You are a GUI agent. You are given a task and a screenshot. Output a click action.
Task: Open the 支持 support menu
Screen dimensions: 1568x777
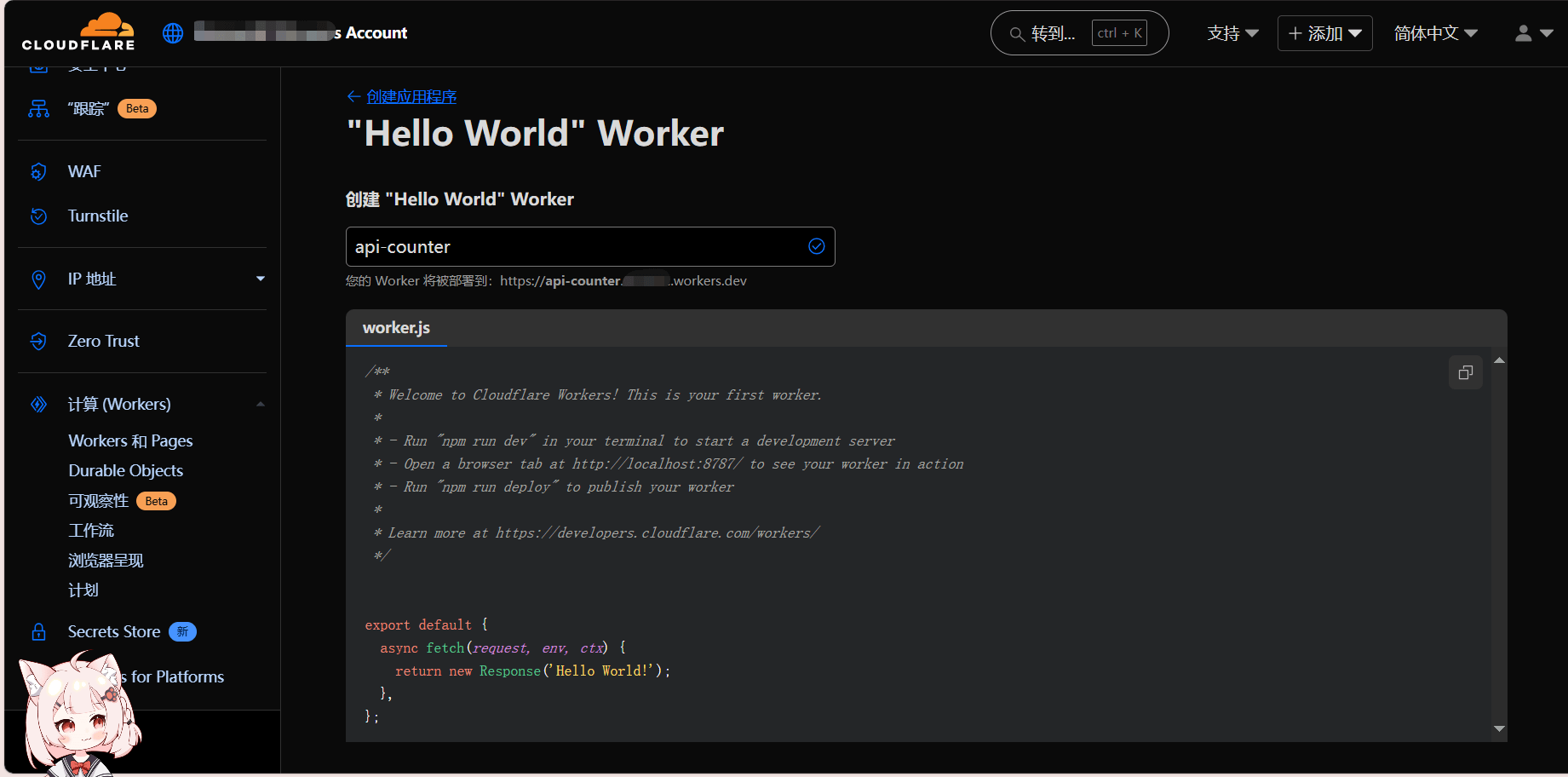[x=1232, y=33]
